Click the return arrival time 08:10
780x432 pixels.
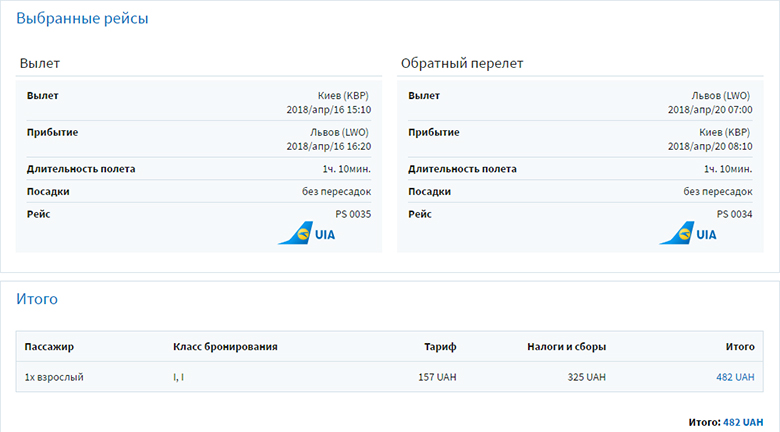click(738, 146)
